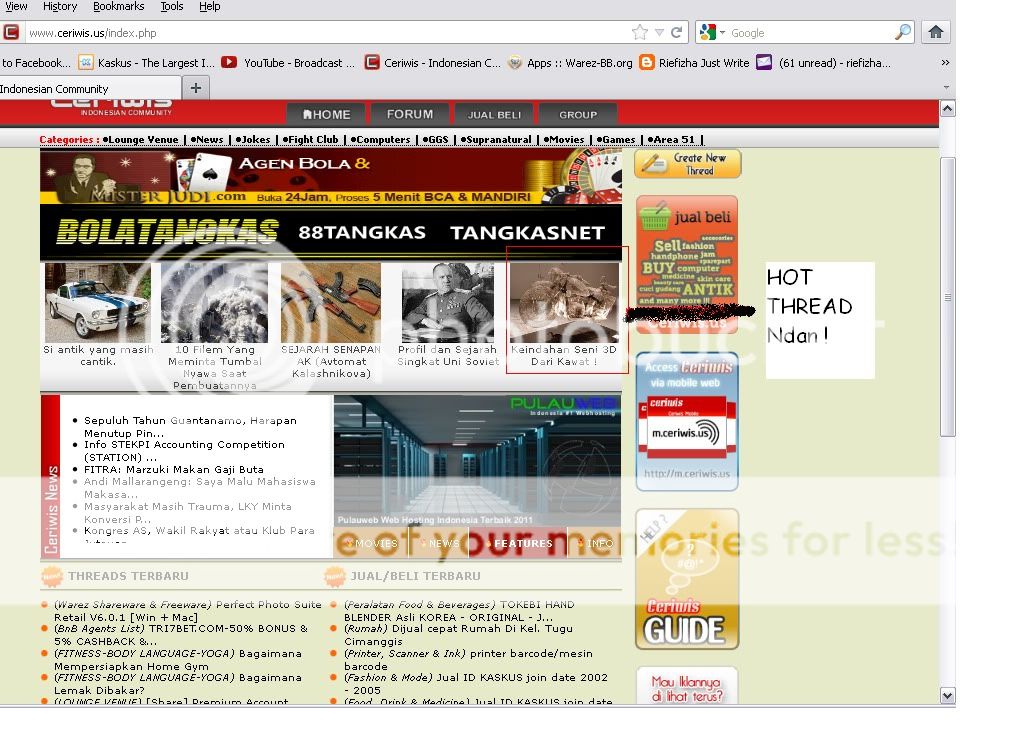Open the printer barcode/mesin barcode listing
The image size is (1024, 738).
[x=468, y=660]
